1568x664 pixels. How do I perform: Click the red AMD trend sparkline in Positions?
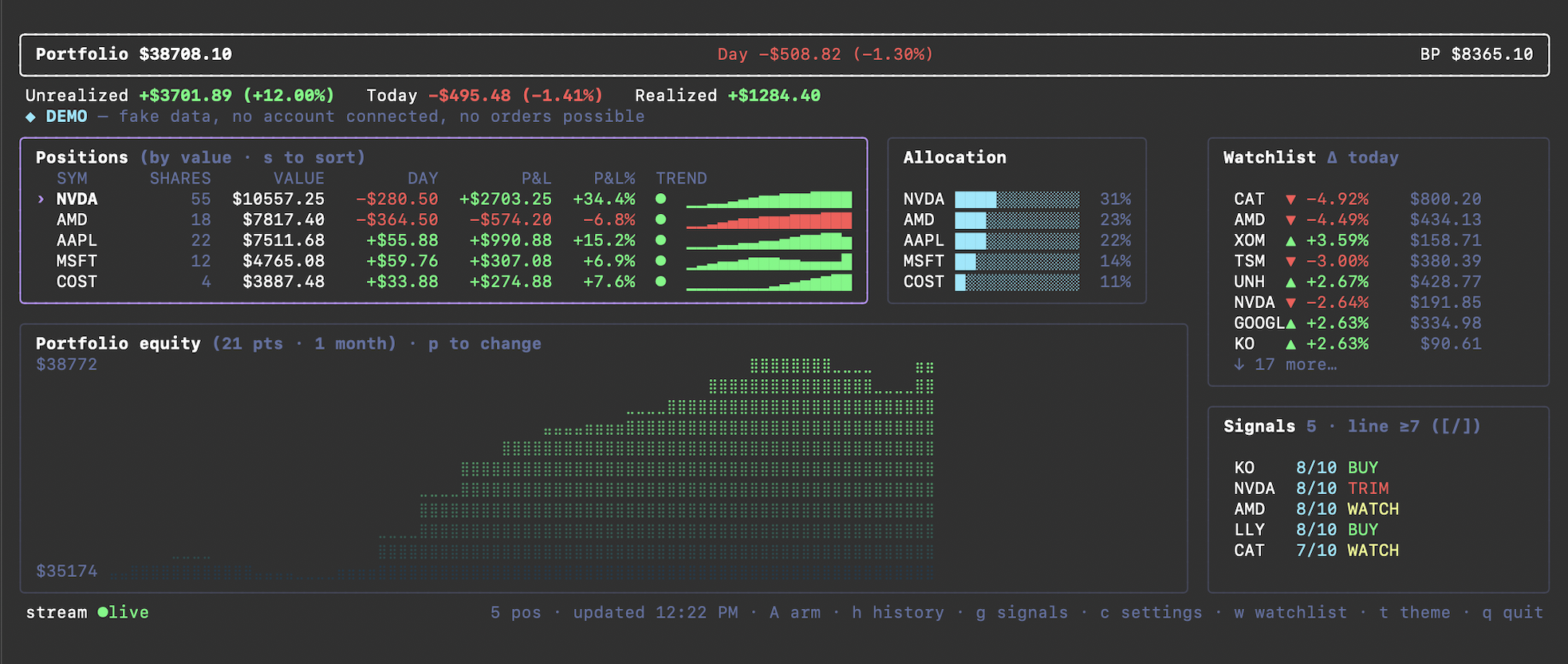769,220
